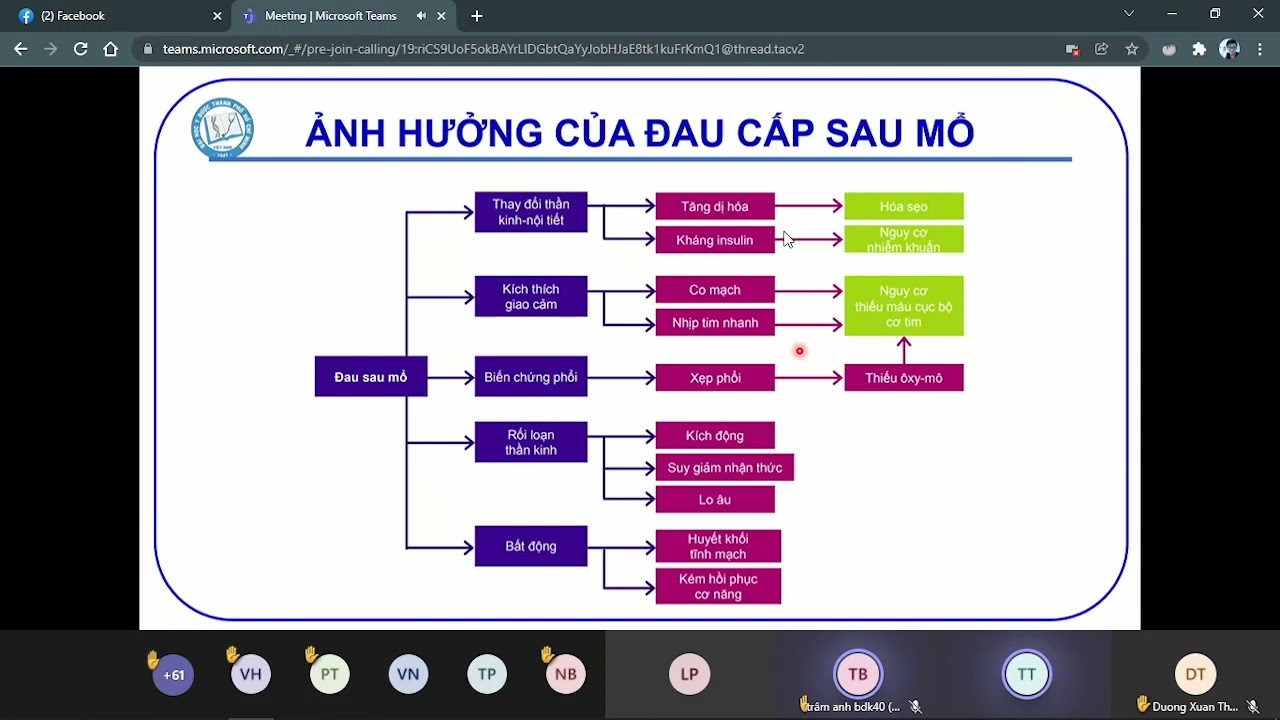Select participant avatar VN
Viewport: 1280px width, 720px height.
[408, 675]
